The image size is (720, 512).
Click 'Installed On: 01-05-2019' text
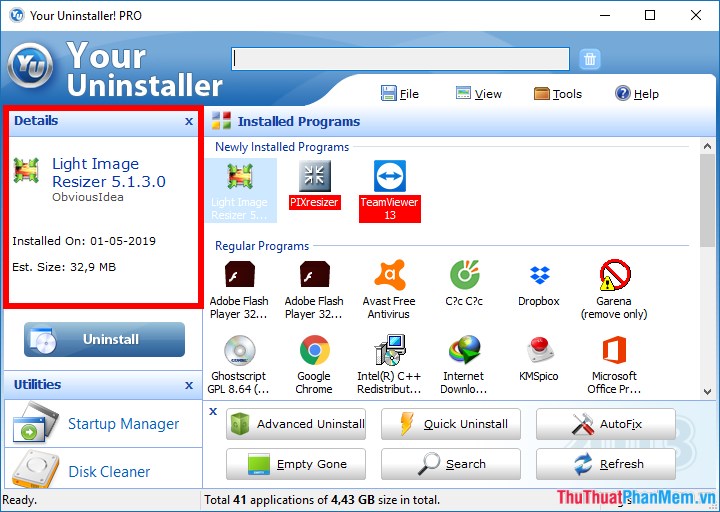pyautogui.click(x=84, y=241)
